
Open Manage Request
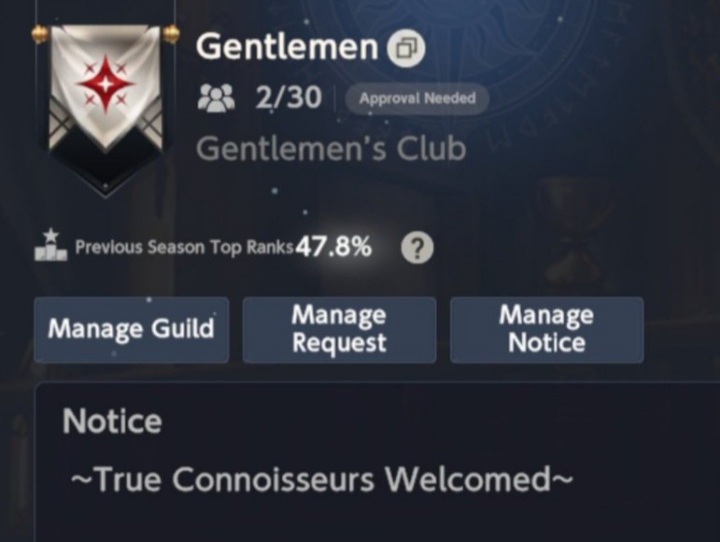coord(339,330)
